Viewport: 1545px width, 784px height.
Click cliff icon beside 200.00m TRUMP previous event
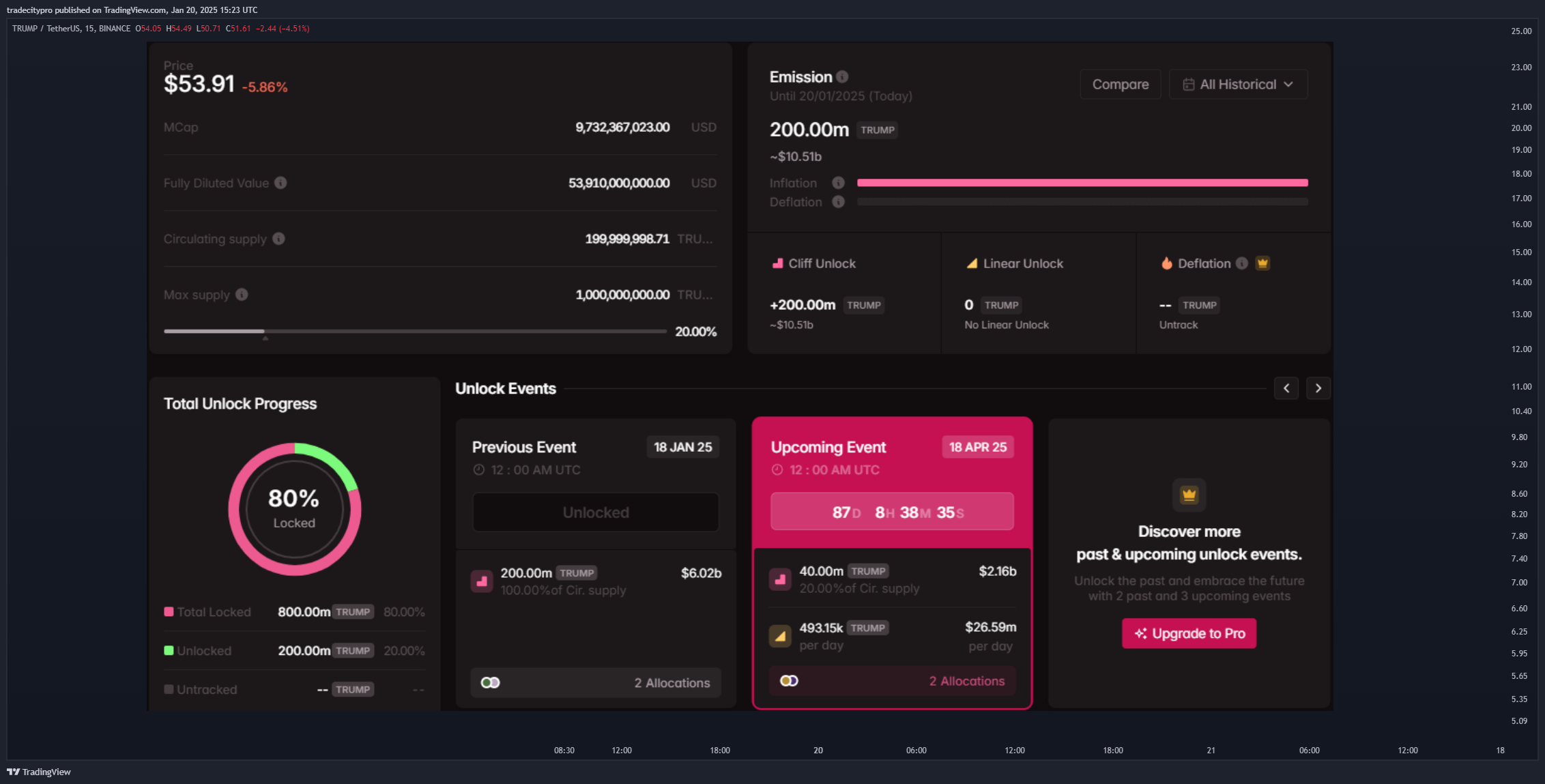482,581
